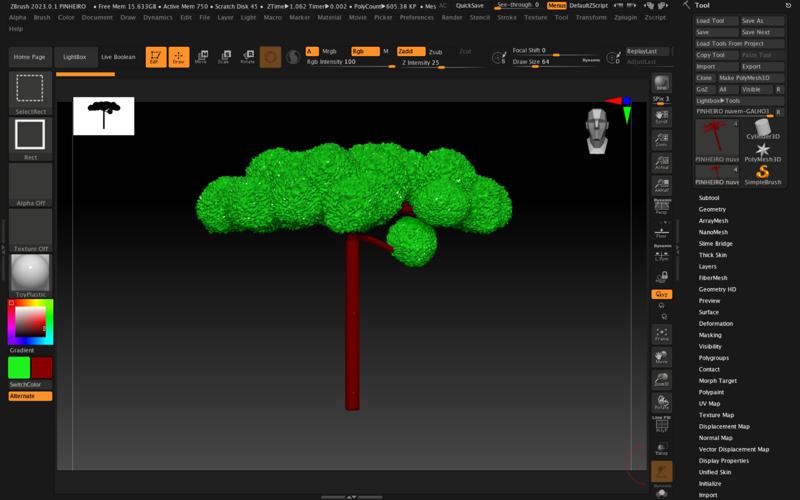800x500 pixels.
Task: Select the Draw mode button
Action: [x=178, y=57]
